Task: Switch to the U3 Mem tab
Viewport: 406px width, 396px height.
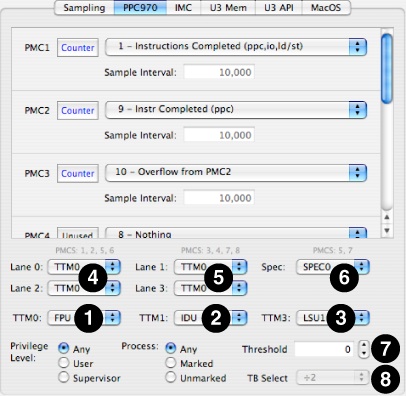Action: [228, 8]
